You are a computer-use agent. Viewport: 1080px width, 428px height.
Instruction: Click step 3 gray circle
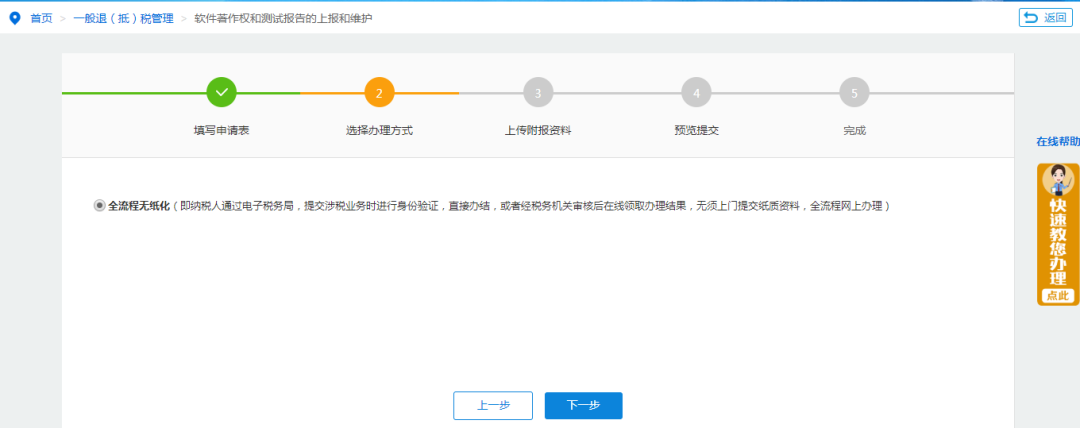pos(538,92)
